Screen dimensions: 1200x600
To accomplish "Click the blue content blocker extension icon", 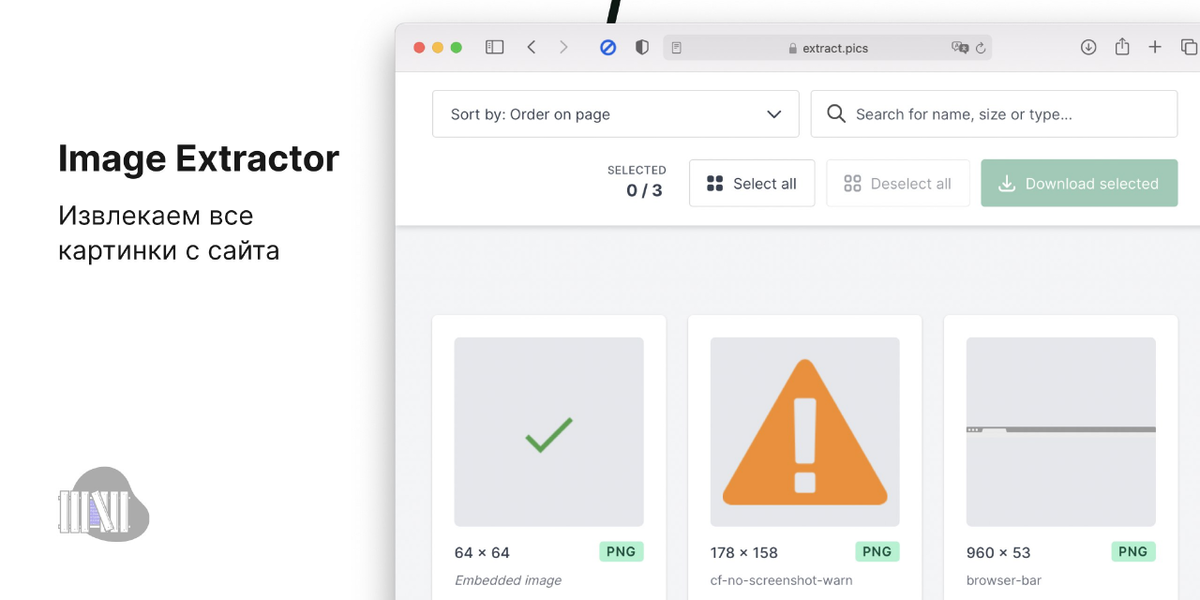I will 608,47.
